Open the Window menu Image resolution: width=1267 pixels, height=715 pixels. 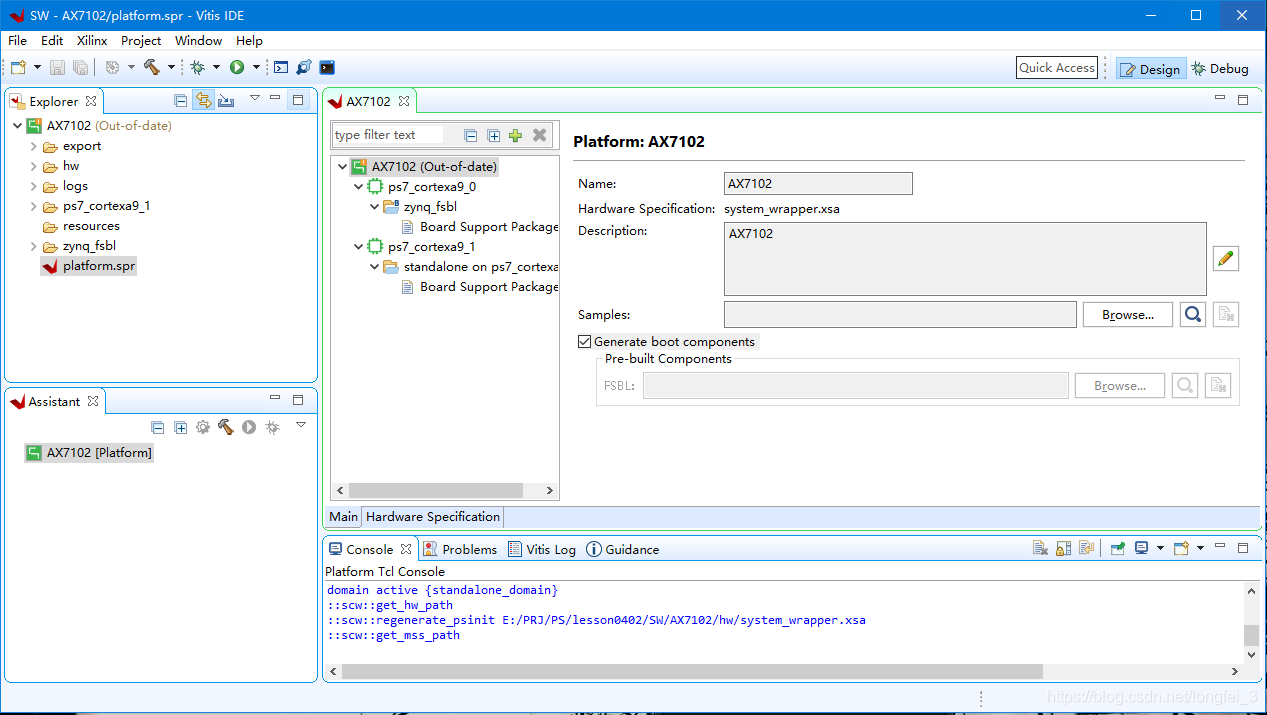198,40
